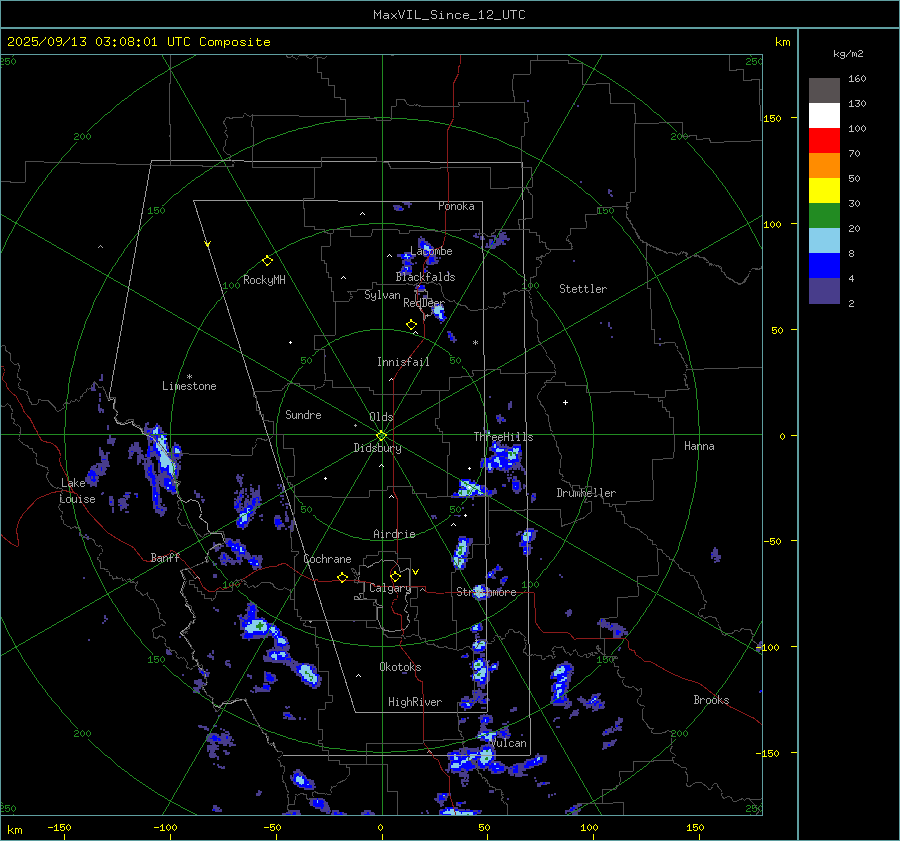Click the 0 tick label on the right axis
This screenshot has width=900, height=841.
point(782,436)
